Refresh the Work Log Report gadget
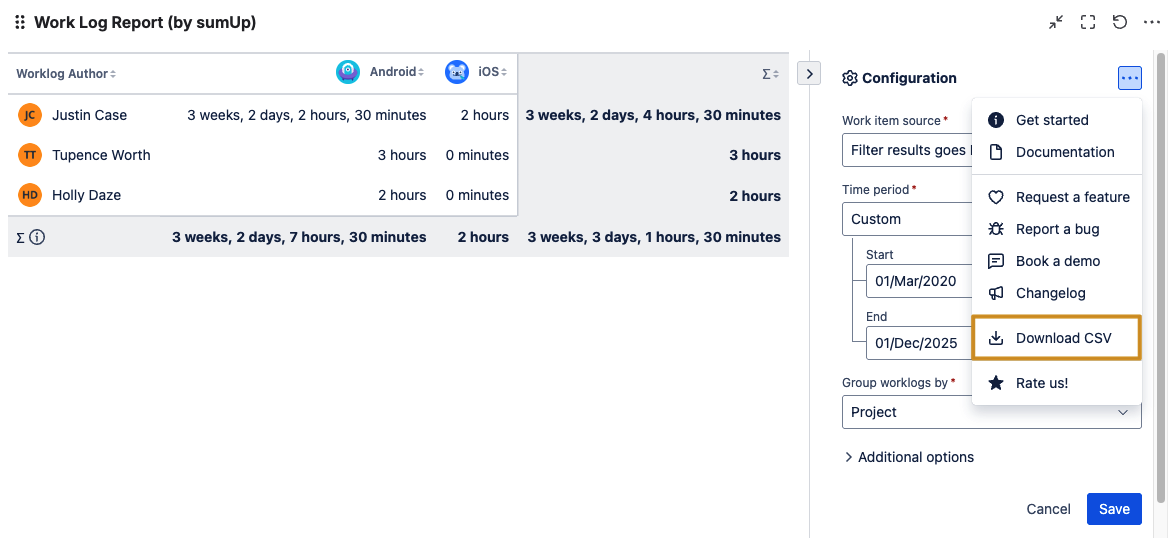The height and width of the screenshot is (538, 1175). (x=1120, y=22)
